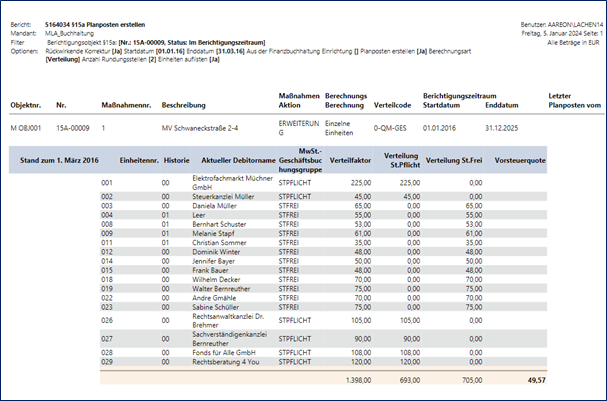607x401 pixels.
Task: Click object number 'M OBJ001'
Action: 28,128
